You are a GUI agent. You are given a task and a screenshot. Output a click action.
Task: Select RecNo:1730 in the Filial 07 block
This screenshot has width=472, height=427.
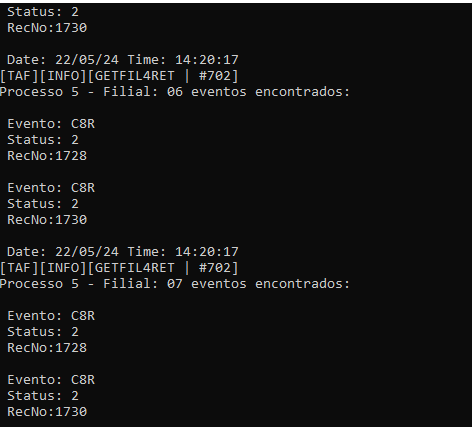pyautogui.click(x=47, y=412)
